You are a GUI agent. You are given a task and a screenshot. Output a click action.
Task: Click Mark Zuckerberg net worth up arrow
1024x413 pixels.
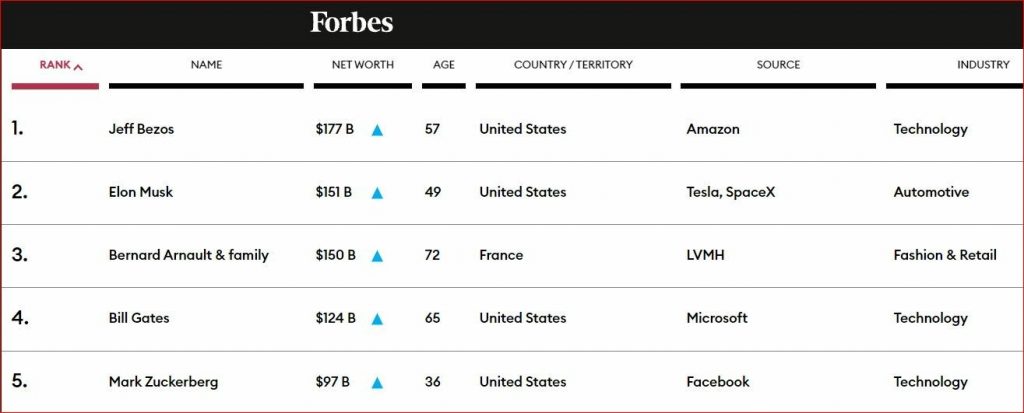377,382
